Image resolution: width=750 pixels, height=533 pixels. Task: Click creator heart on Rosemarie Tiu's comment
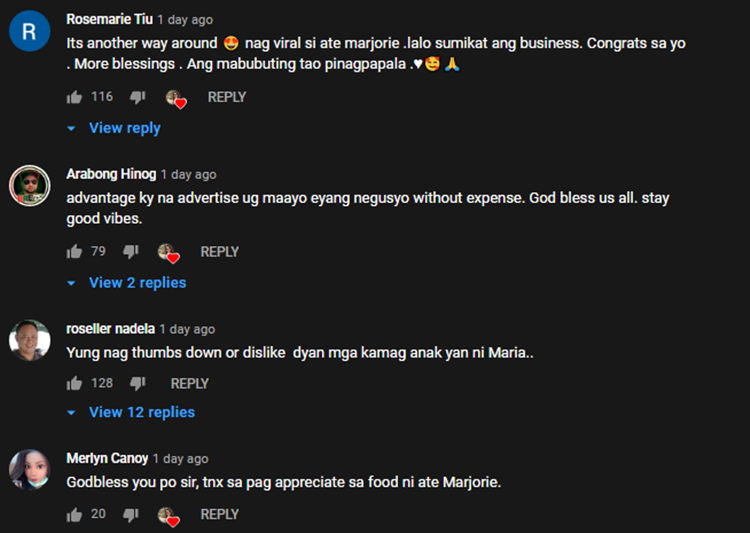pyautogui.click(x=176, y=99)
